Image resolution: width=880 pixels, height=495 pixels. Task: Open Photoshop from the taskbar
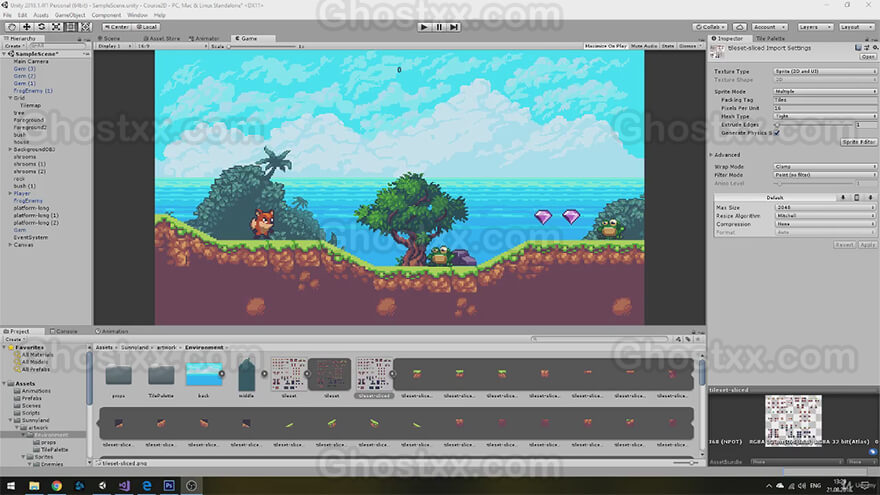tap(169, 485)
